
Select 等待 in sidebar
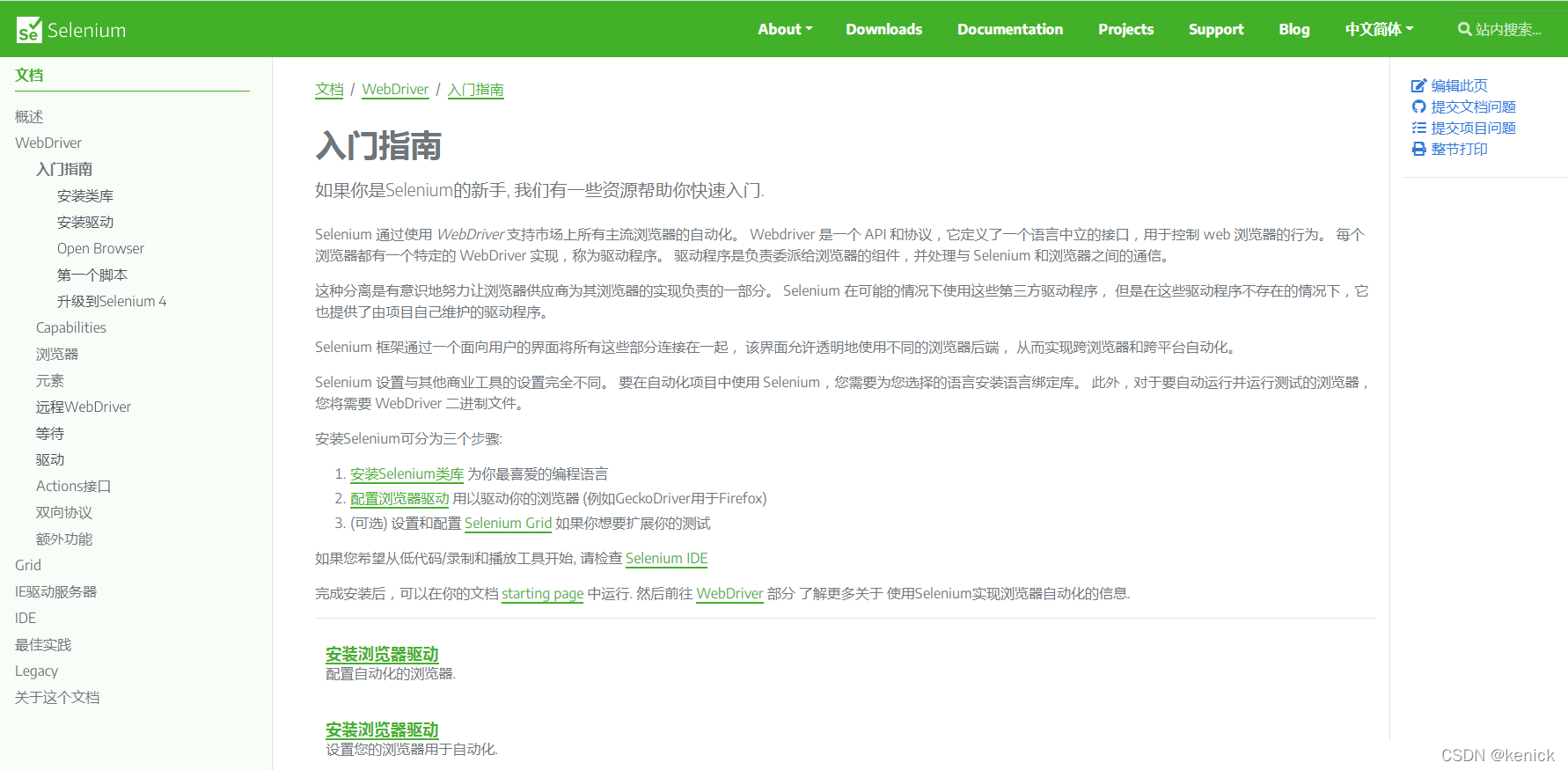click(50, 433)
